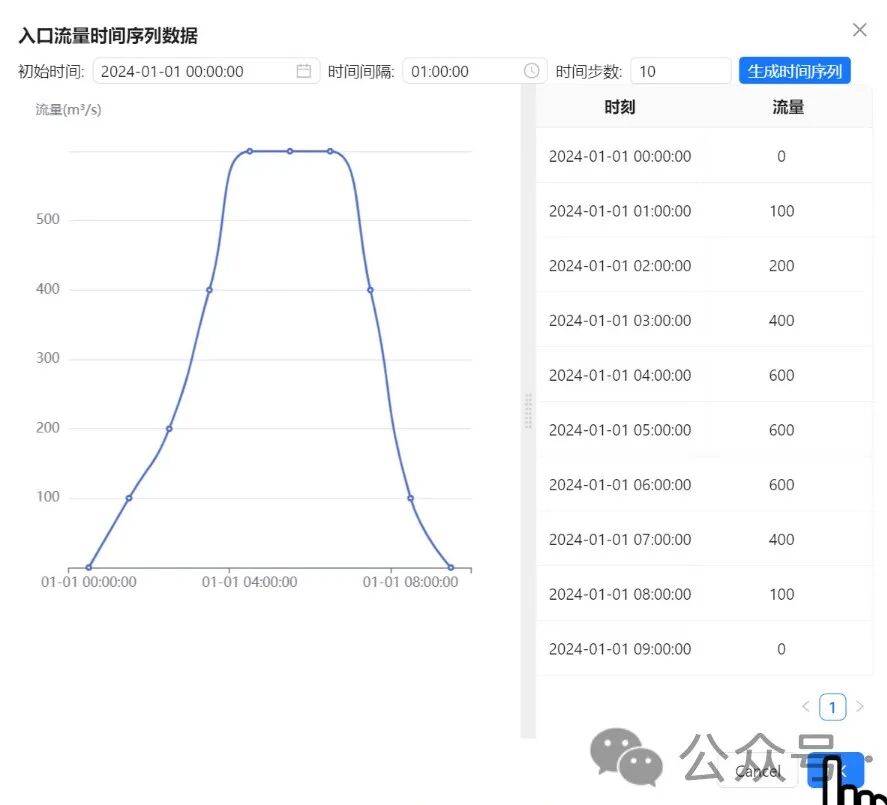This screenshot has width=887, height=805.
Task: Click y-axis label 500
Action: (x=48, y=219)
